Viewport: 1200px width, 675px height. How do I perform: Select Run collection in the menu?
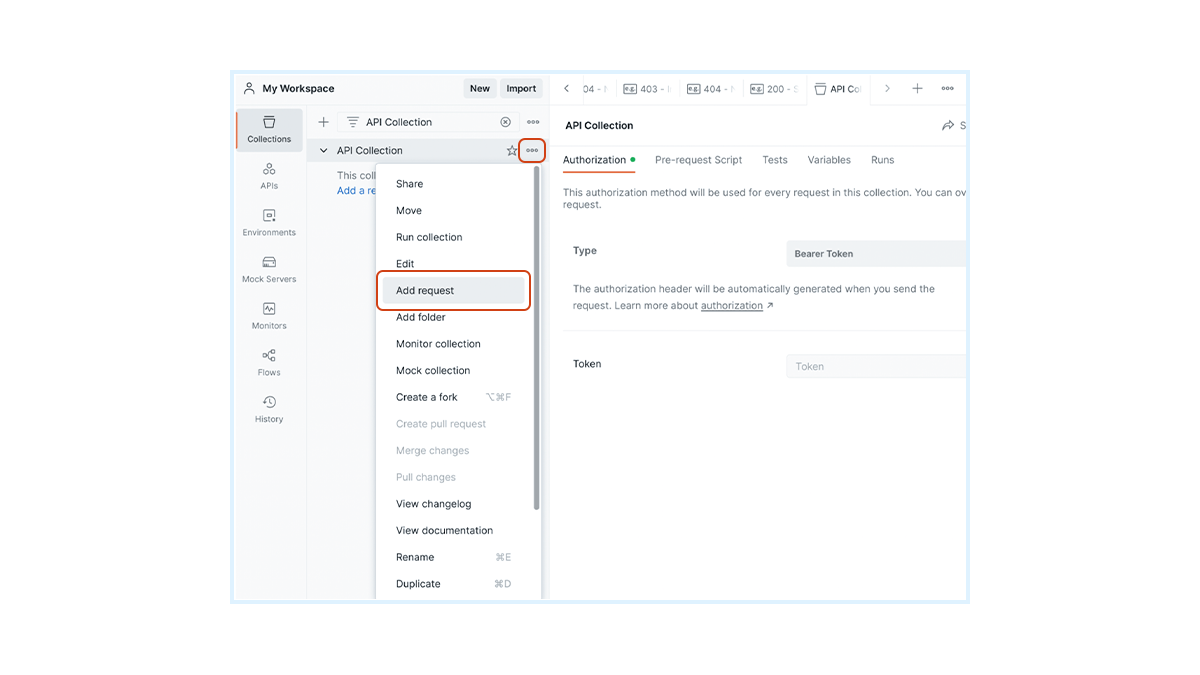pyautogui.click(x=429, y=237)
